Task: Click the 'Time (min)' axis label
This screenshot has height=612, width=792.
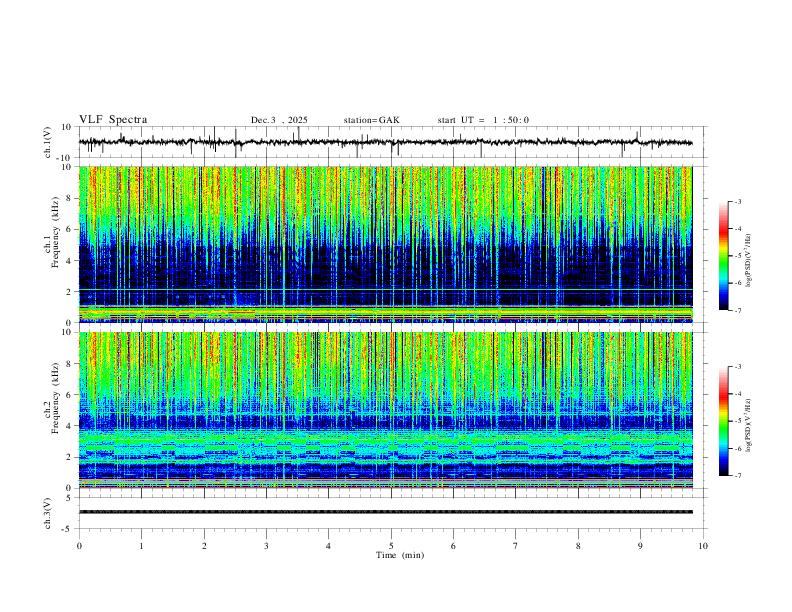Action: 400,555
